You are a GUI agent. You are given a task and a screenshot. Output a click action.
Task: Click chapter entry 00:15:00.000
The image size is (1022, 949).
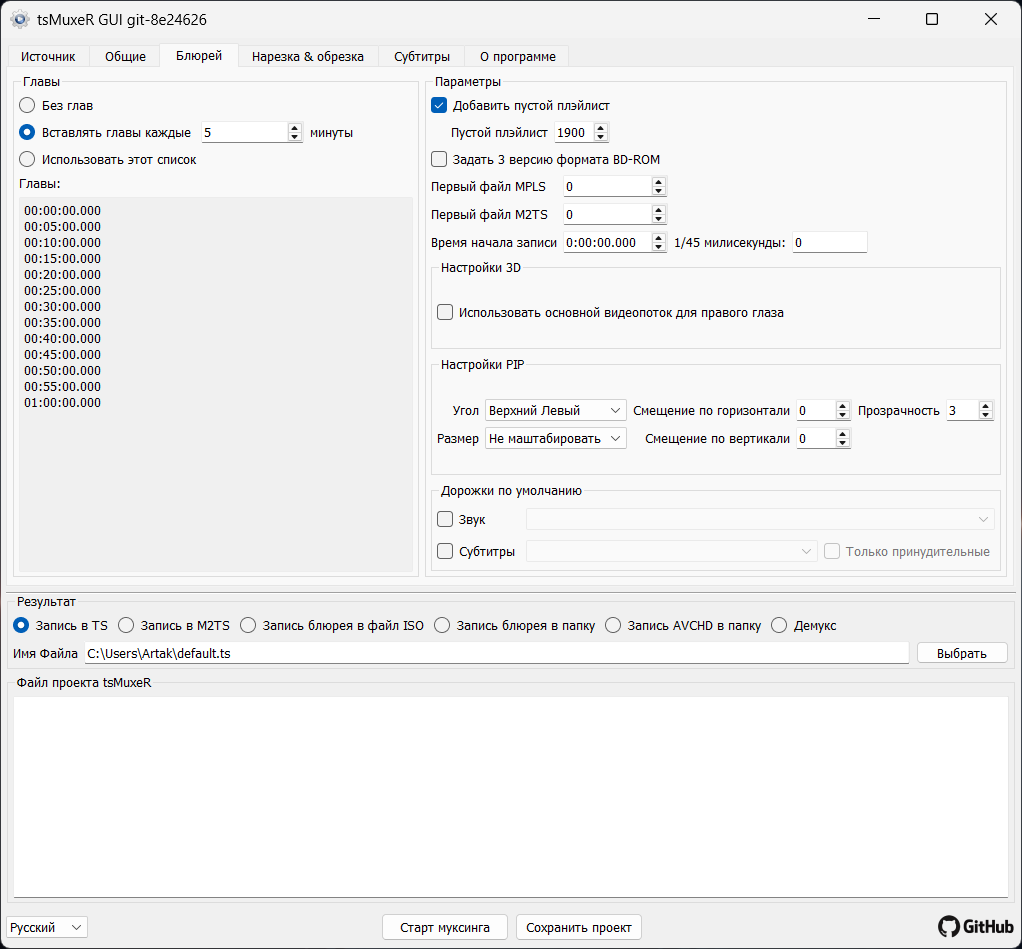coord(63,258)
